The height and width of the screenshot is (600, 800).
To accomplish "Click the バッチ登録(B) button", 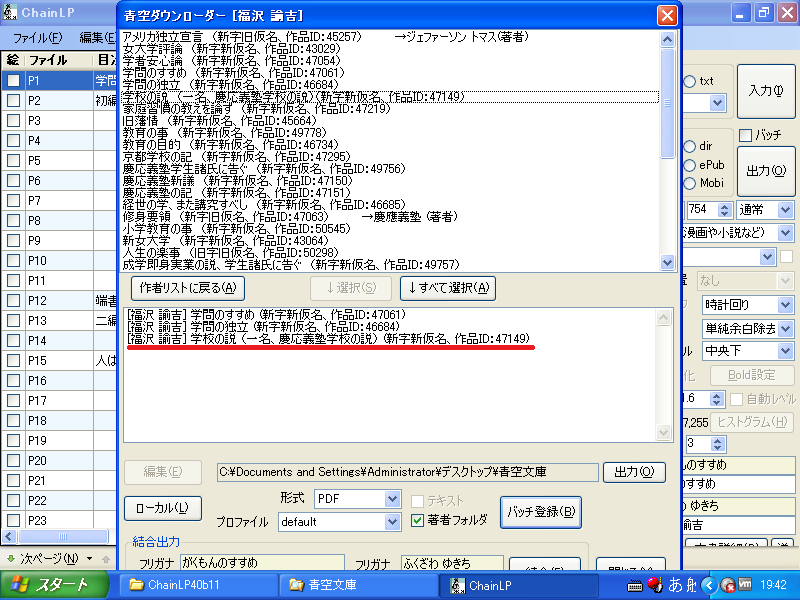I will click(x=541, y=512).
